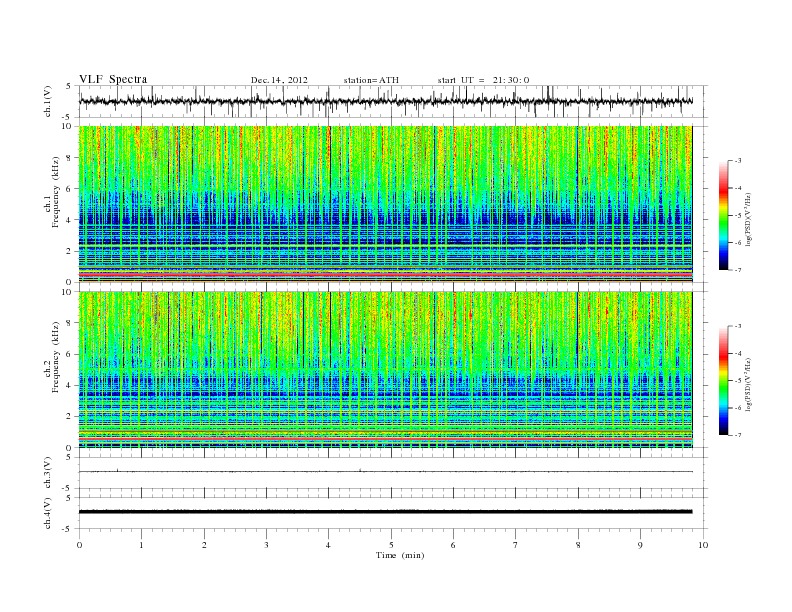Click the "VLF Spectra" plot title
This screenshot has height=612, width=792.
click(x=113, y=79)
